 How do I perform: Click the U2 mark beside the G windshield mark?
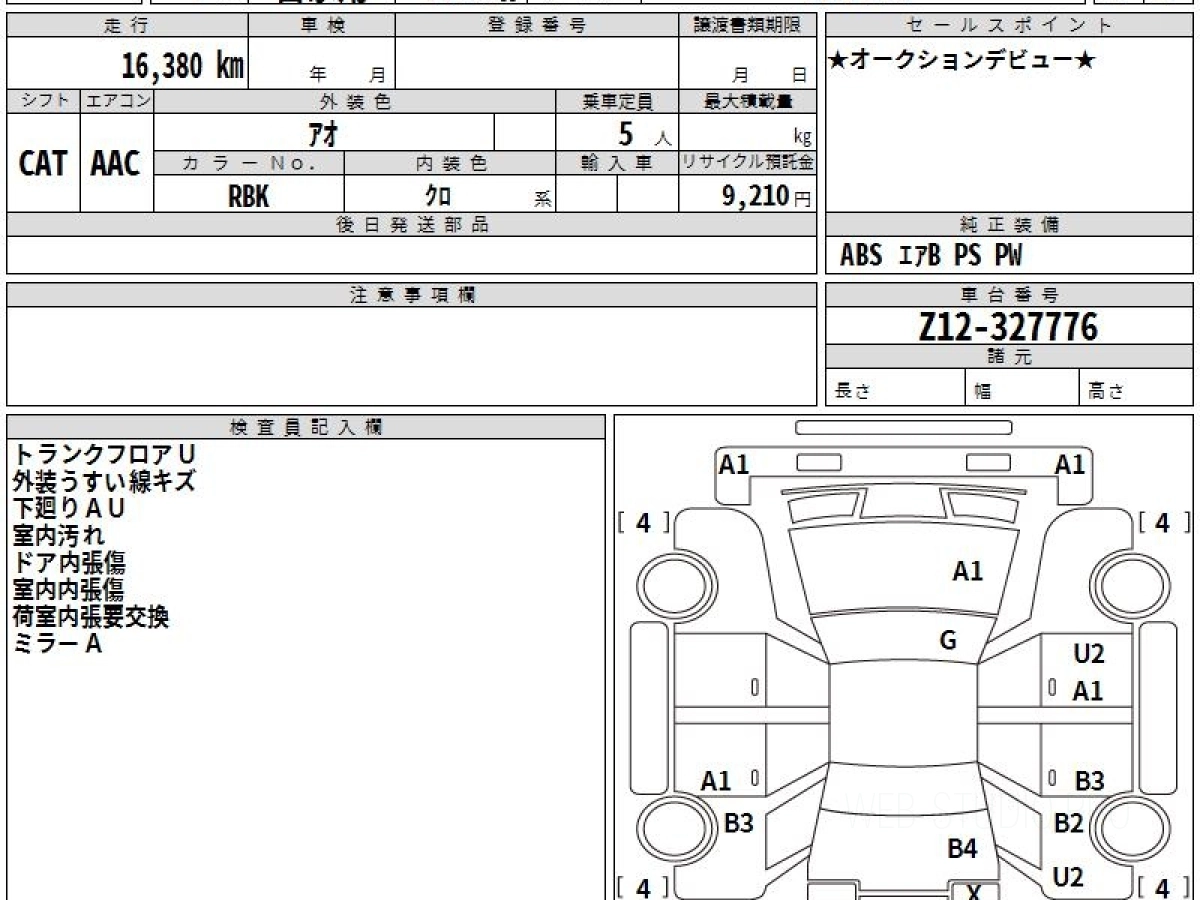tap(1088, 655)
